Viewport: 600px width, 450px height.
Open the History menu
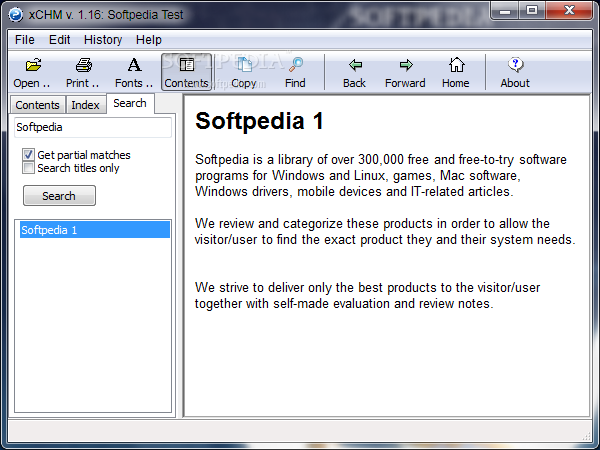pos(103,40)
